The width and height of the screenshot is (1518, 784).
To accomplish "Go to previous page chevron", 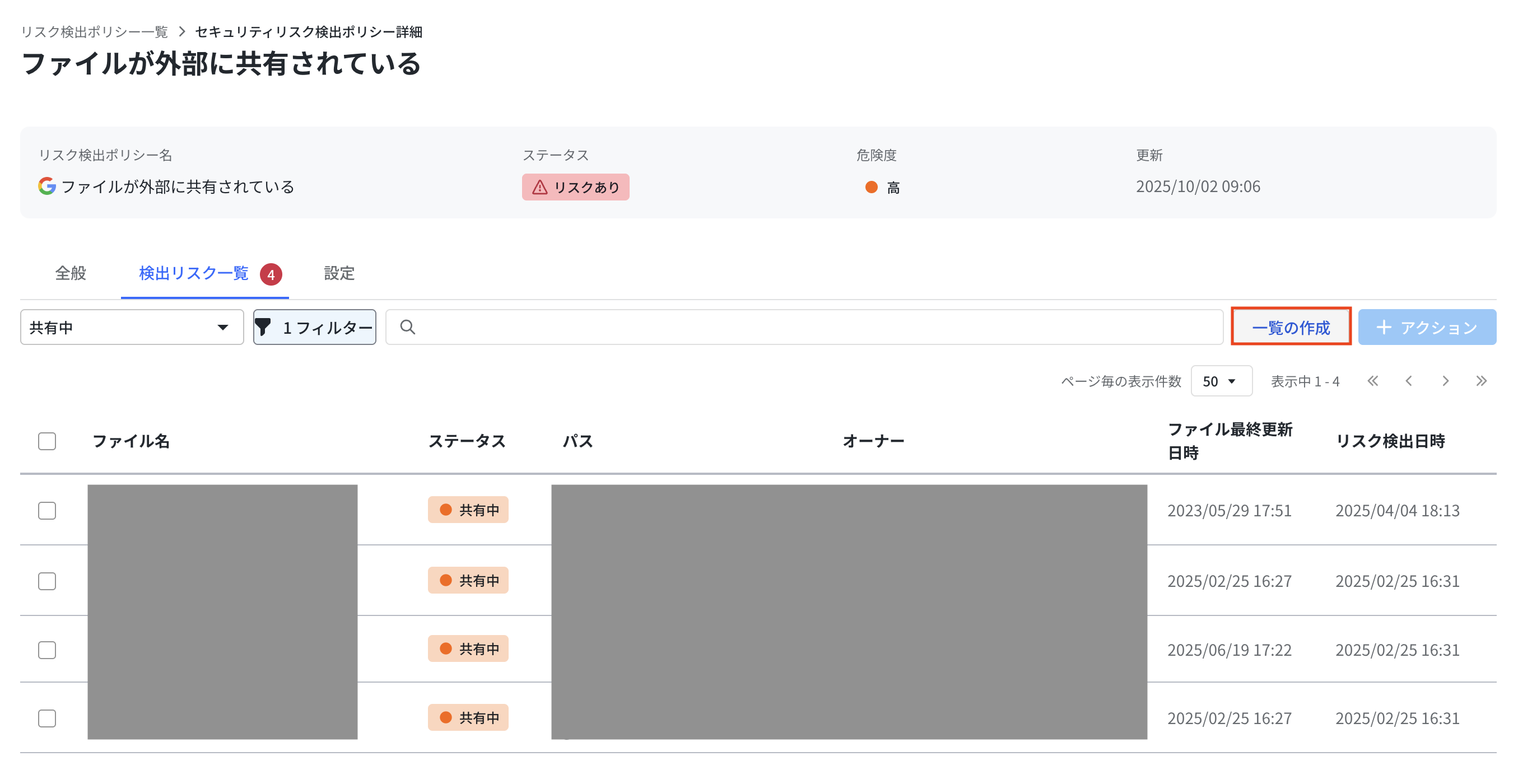I will click(x=1409, y=380).
